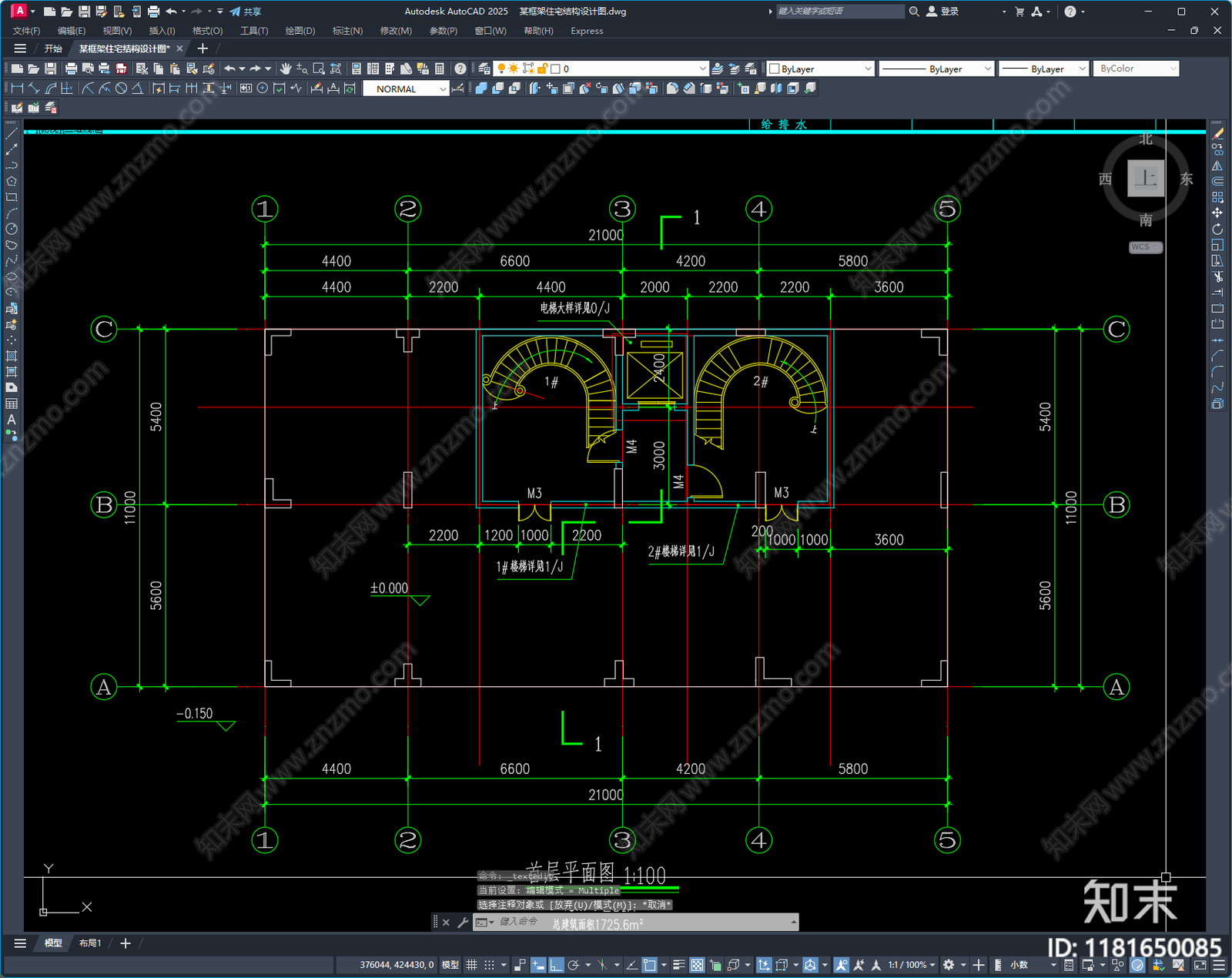Select the Circle tool in the draw toolbar
The width and height of the screenshot is (1232, 978).
12,229
